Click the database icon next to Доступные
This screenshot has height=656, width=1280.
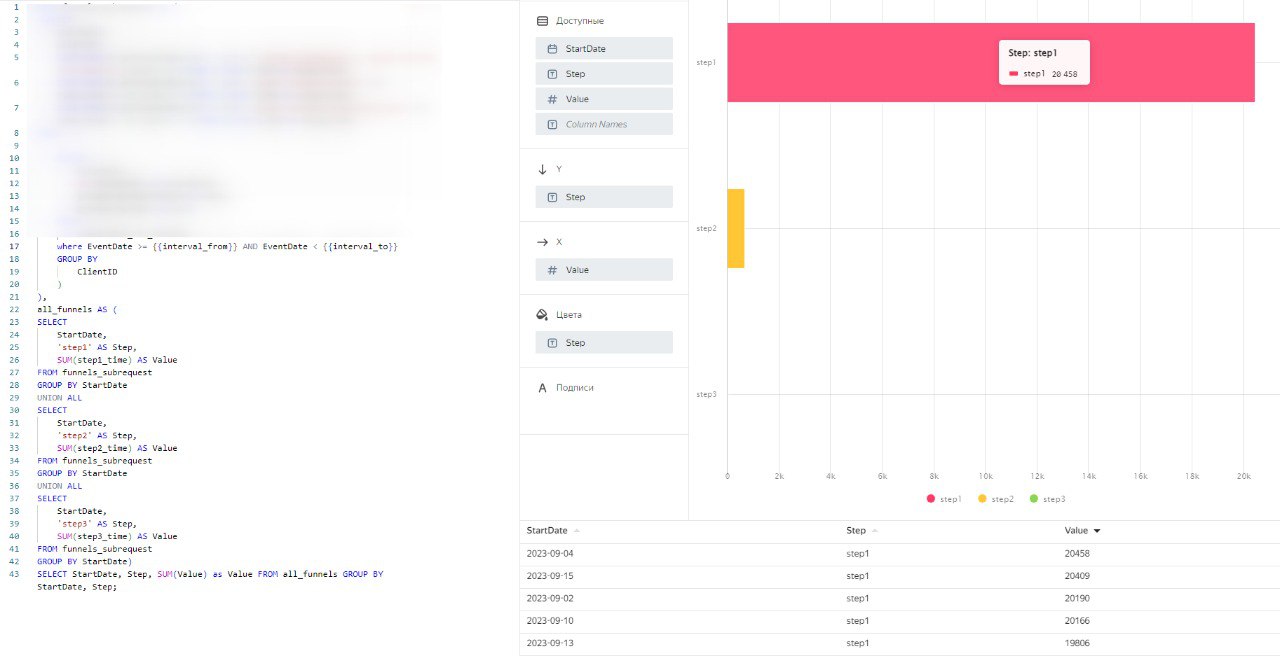(x=542, y=21)
